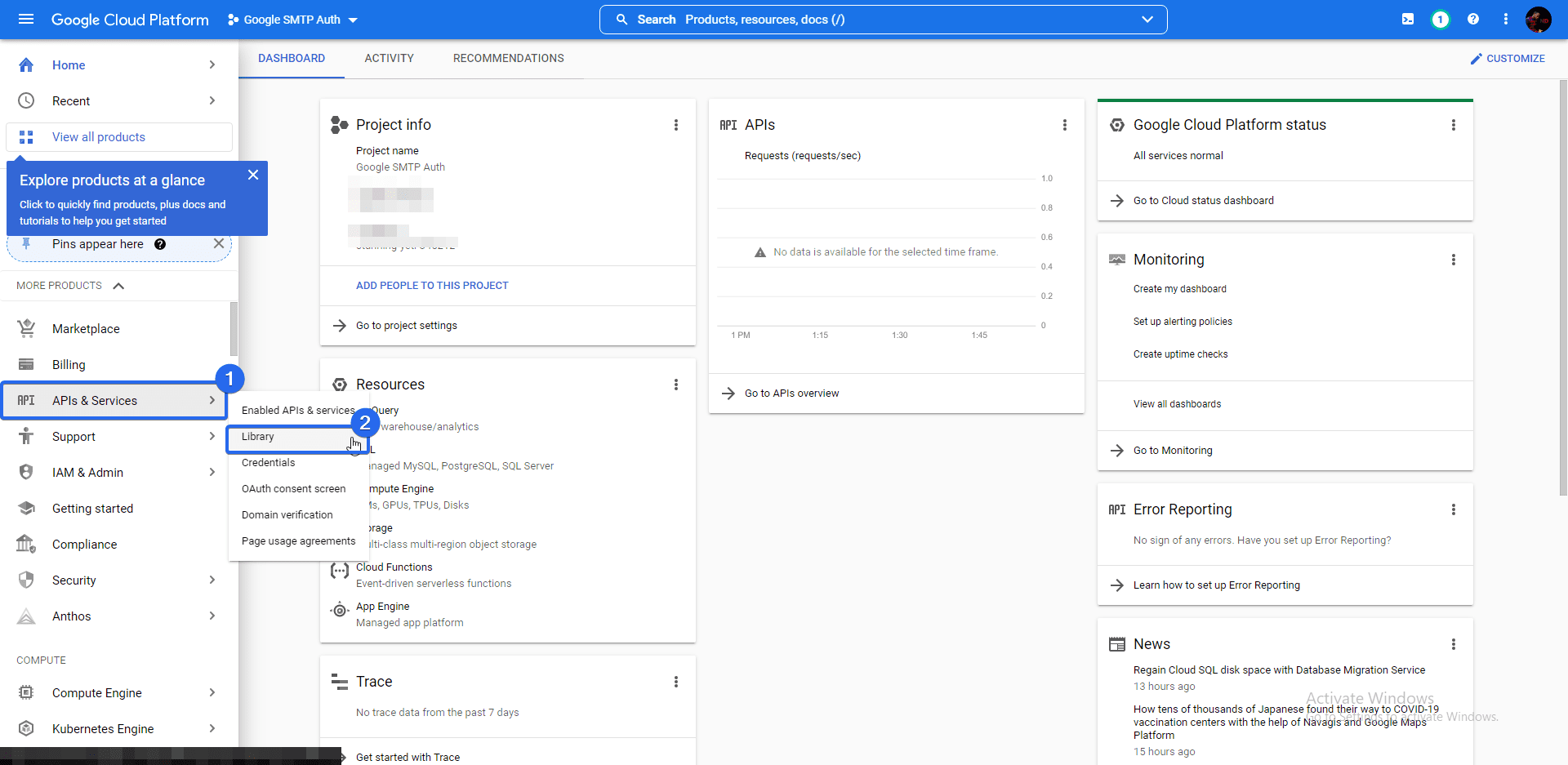Expand the search bar dropdown arrow
This screenshot has width=1568, height=765.
pos(1147,19)
